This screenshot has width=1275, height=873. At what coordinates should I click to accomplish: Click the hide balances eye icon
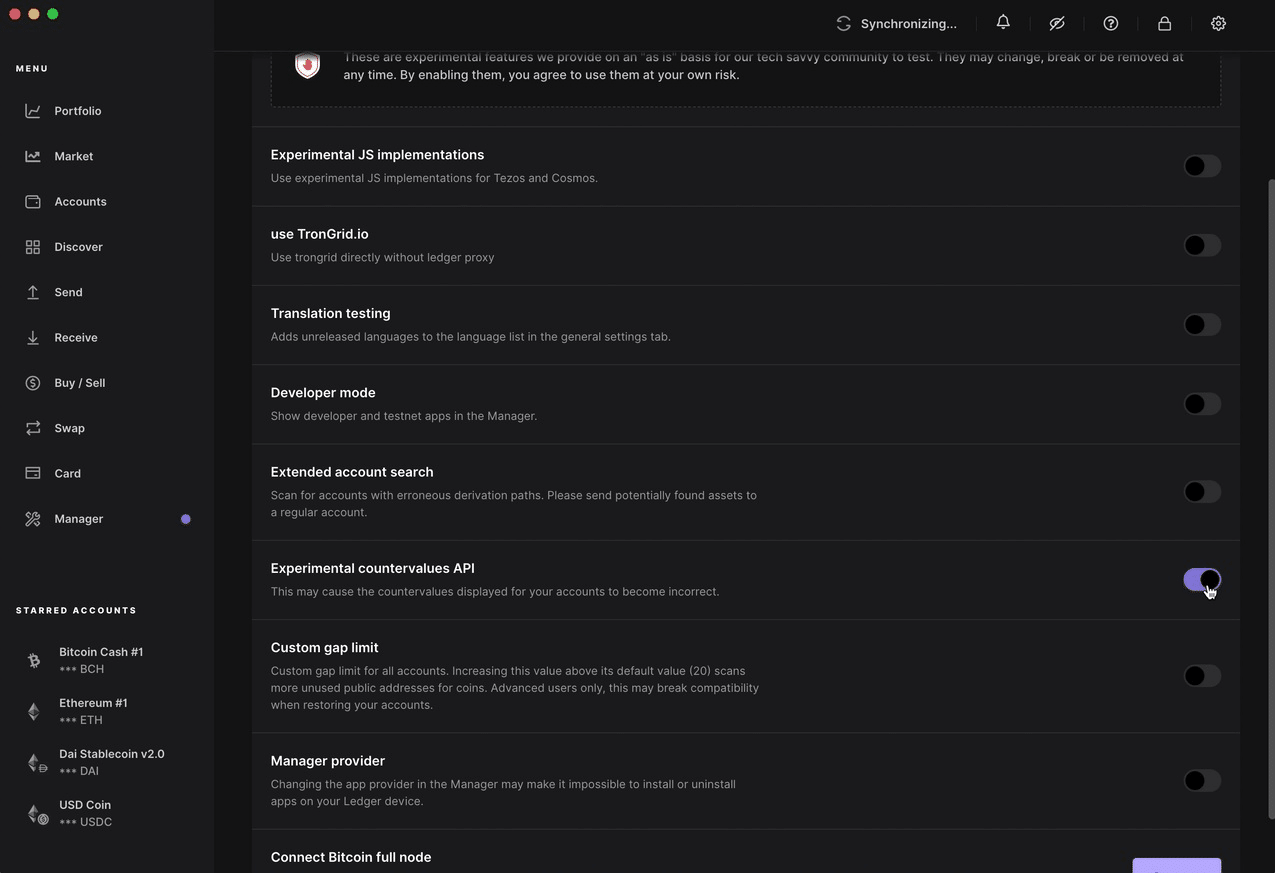1057,23
